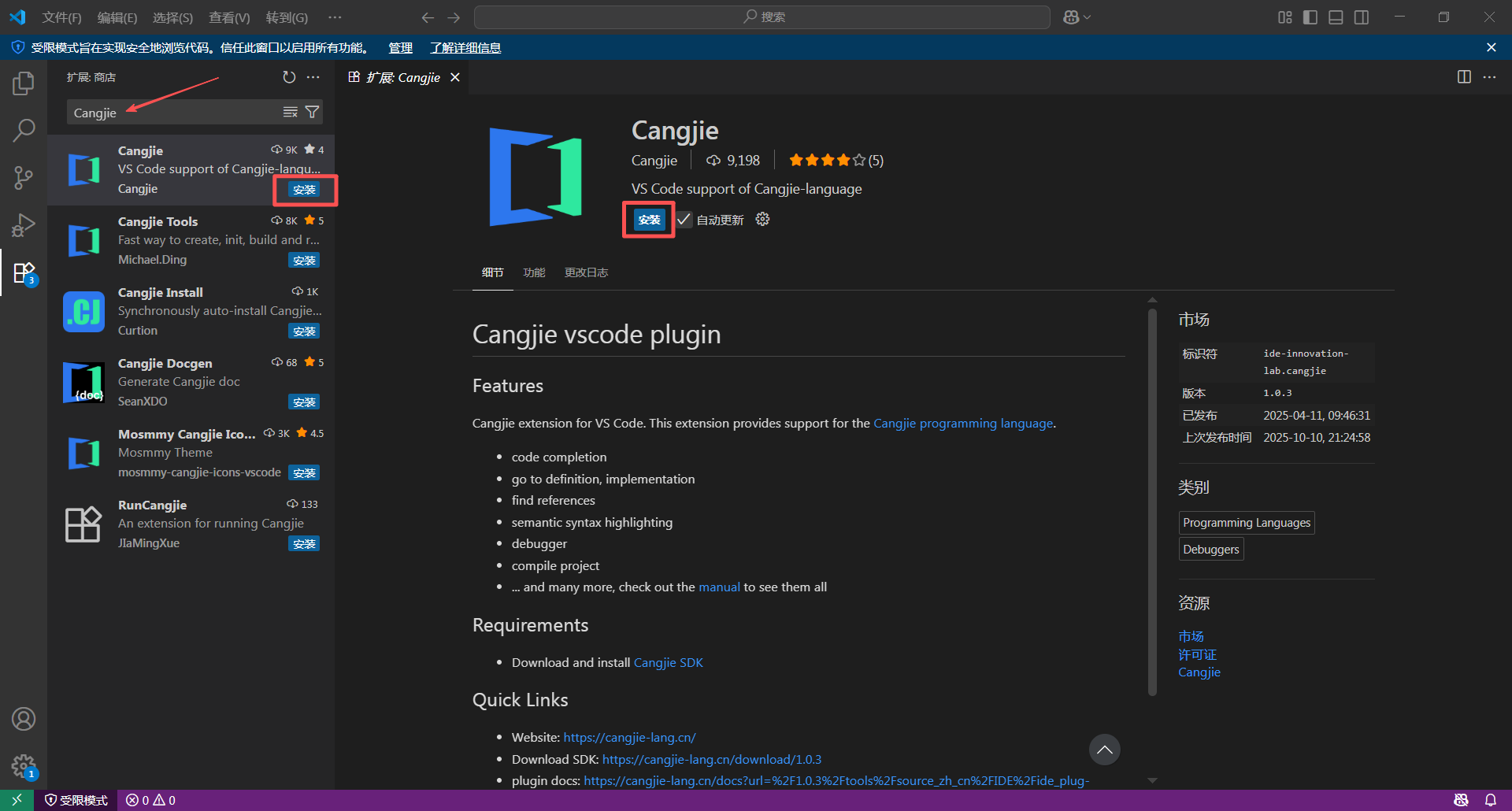Open the Manage gear in the activity bar
The image size is (1512, 811).
[x=24, y=765]
